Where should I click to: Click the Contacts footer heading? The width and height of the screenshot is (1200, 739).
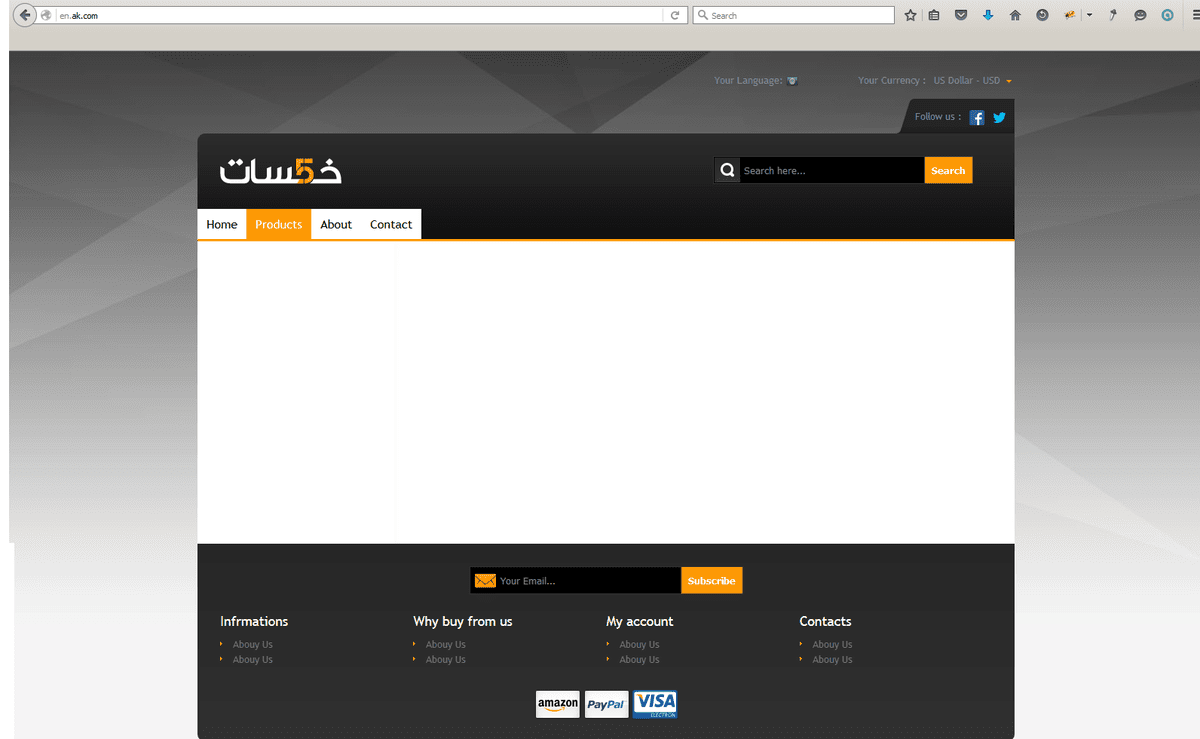tap(825, 621)
